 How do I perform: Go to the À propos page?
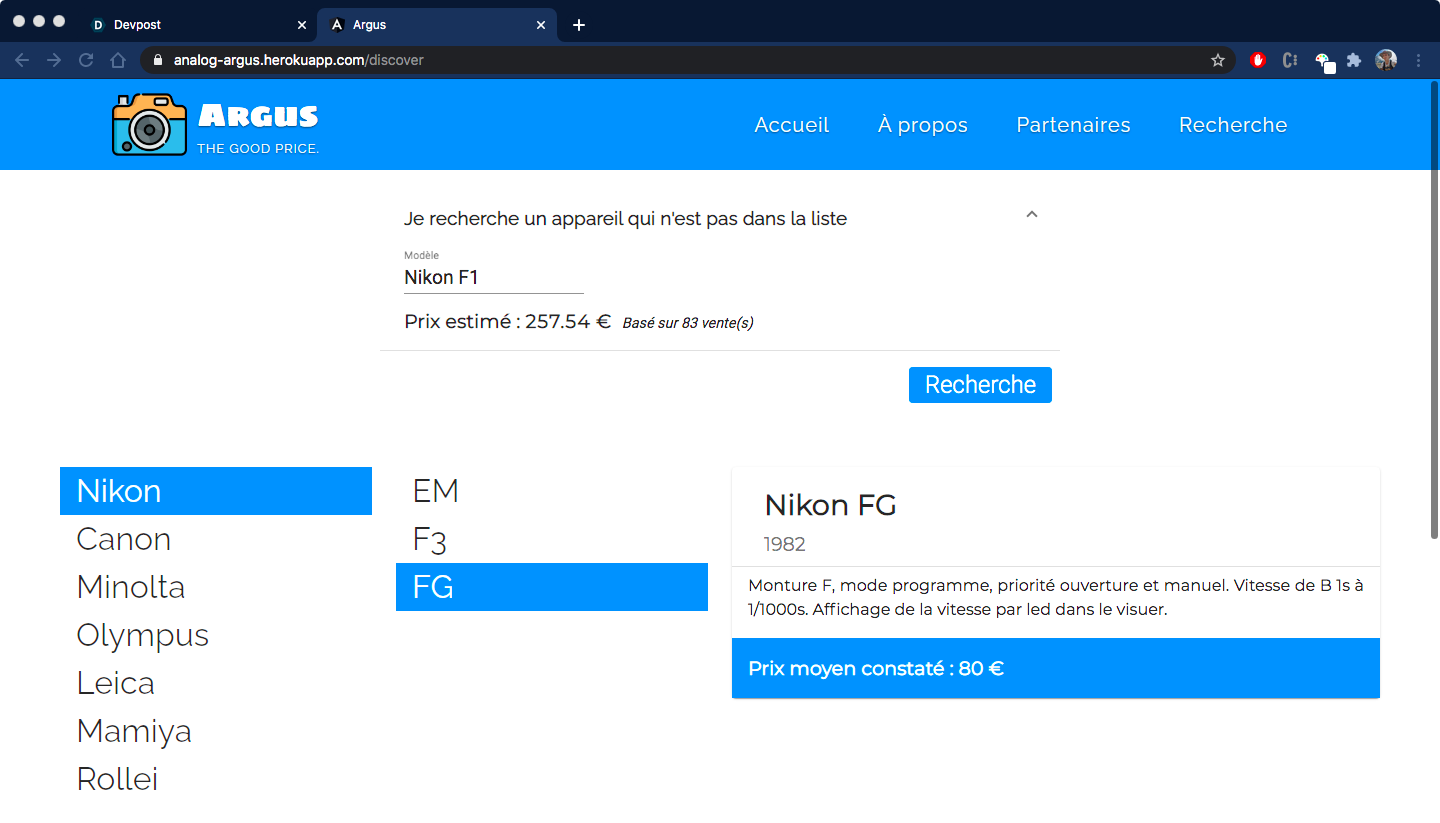[923, 125]
